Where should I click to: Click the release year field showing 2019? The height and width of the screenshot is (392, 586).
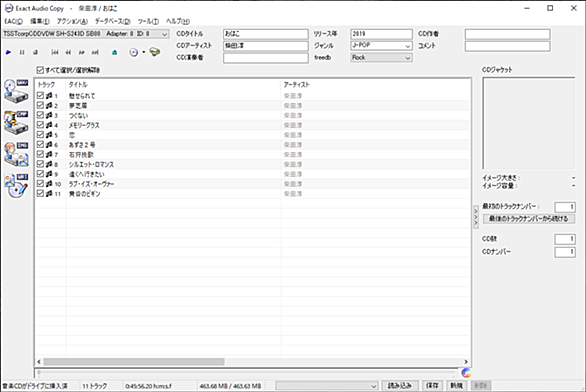pos(381,34)
